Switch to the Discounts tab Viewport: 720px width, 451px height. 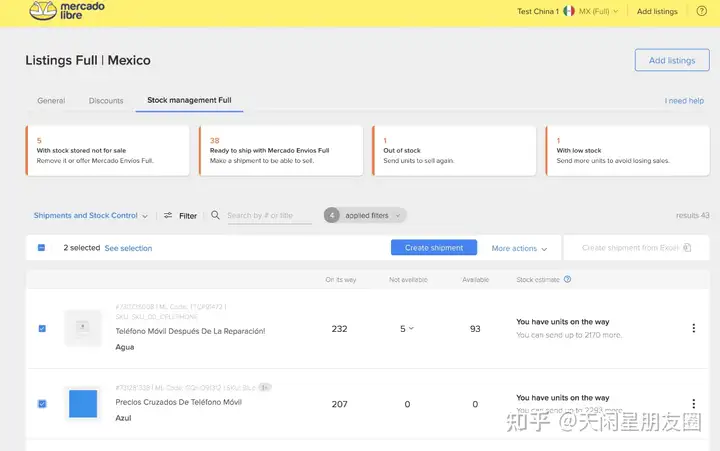click(106, 101)
